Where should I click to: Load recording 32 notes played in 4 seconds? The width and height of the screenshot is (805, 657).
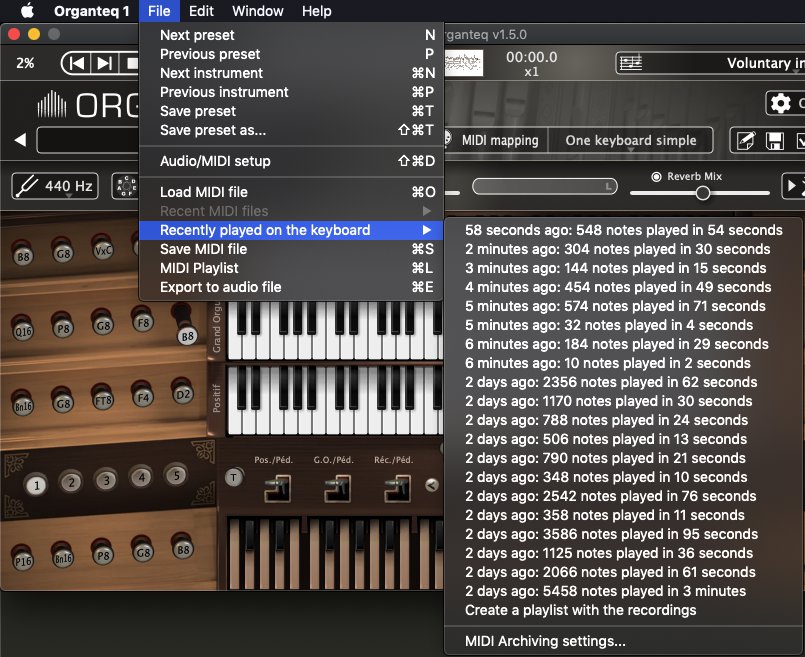[624, 325]
